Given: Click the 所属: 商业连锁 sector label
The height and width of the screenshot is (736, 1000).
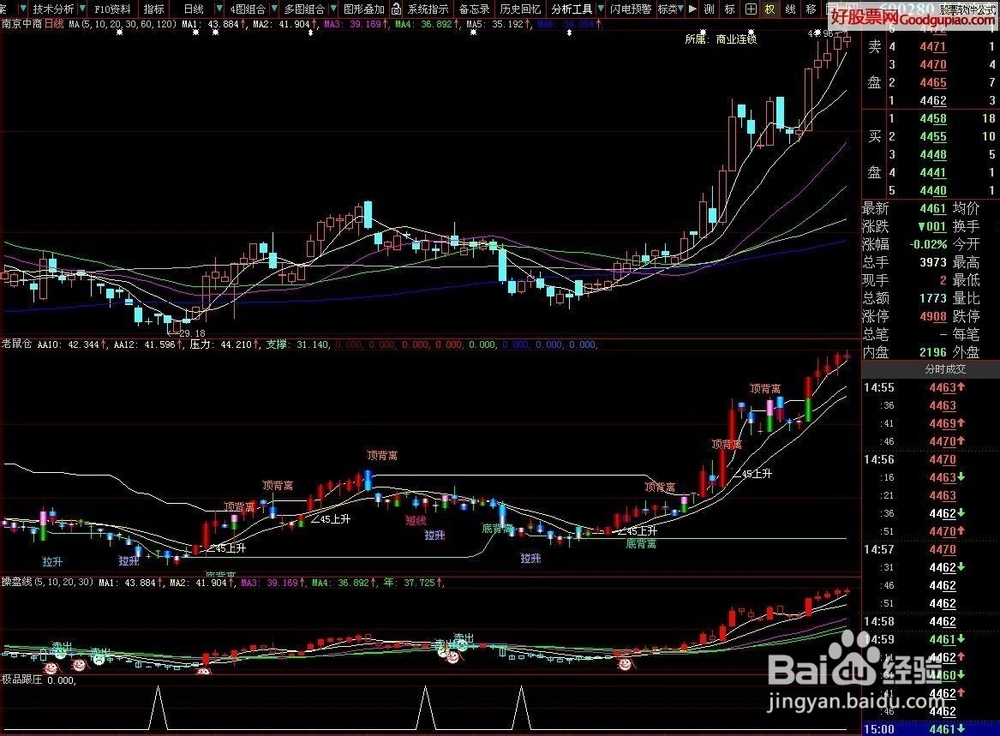Looking at the screenshot, I should coord(721,39).
